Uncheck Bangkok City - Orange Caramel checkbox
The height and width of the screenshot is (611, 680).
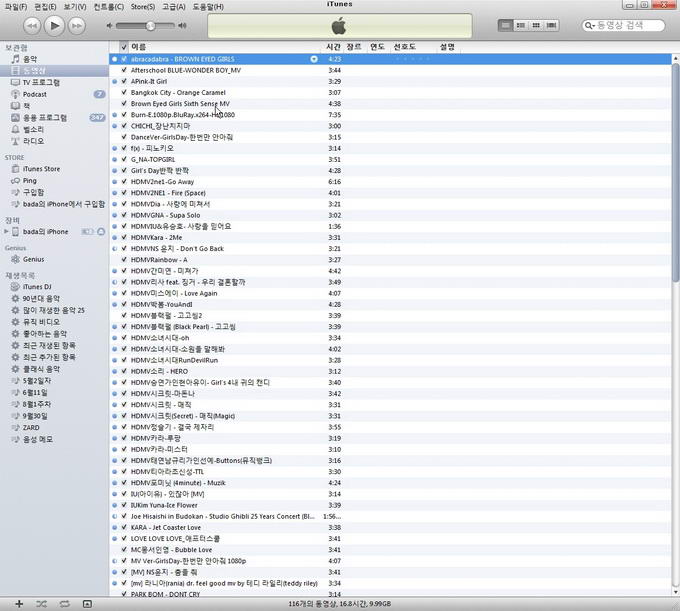point(124,92)
